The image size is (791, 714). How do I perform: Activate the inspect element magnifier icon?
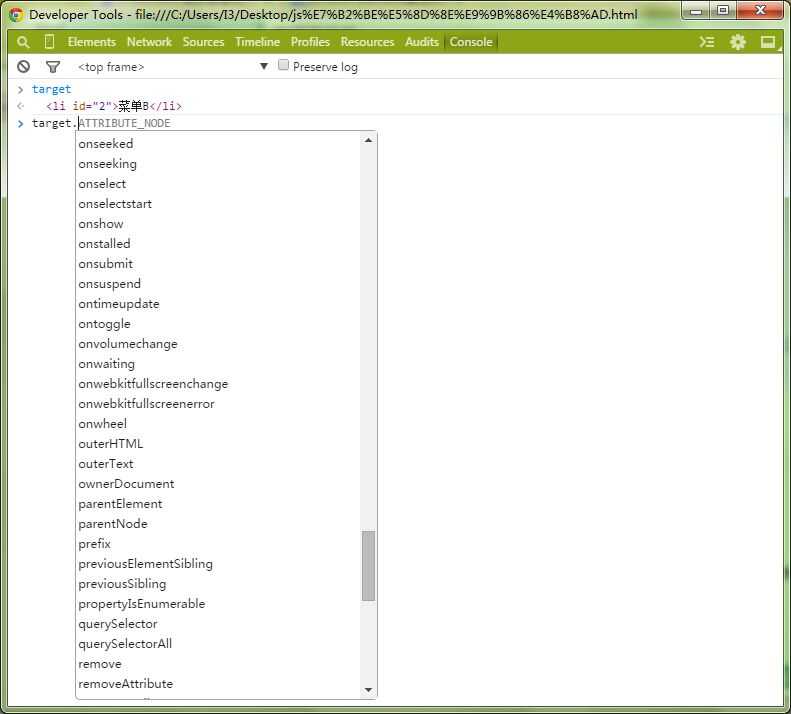pos(23,42)
